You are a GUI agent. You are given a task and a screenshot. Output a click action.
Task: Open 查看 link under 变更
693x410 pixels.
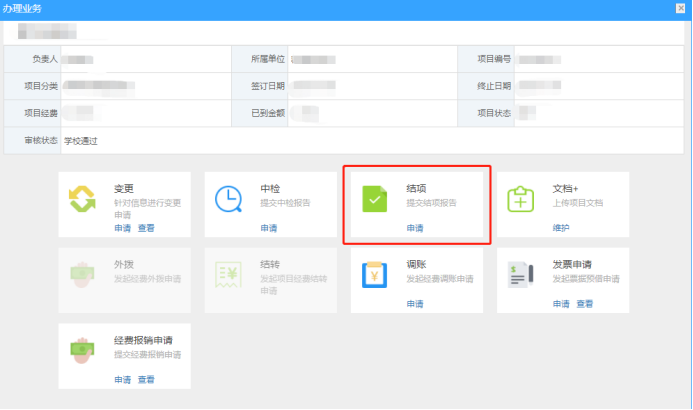point(146,228)
